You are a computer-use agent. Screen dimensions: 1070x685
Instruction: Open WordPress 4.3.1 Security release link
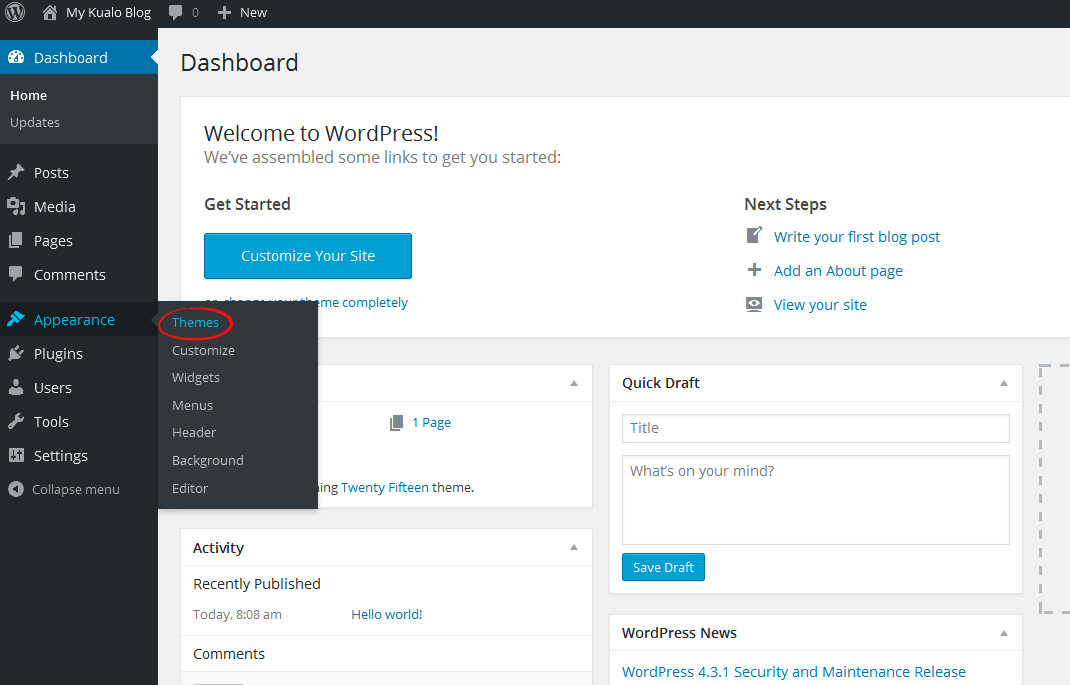pyautogui.click(x=794, y=671)
